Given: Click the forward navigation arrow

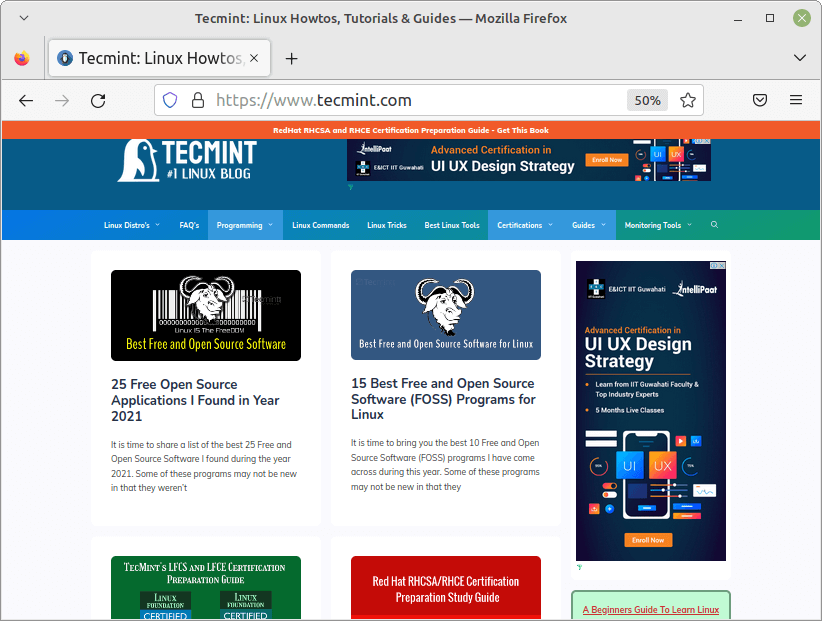Looking at the screenshot, I should (x=62, y=100).
